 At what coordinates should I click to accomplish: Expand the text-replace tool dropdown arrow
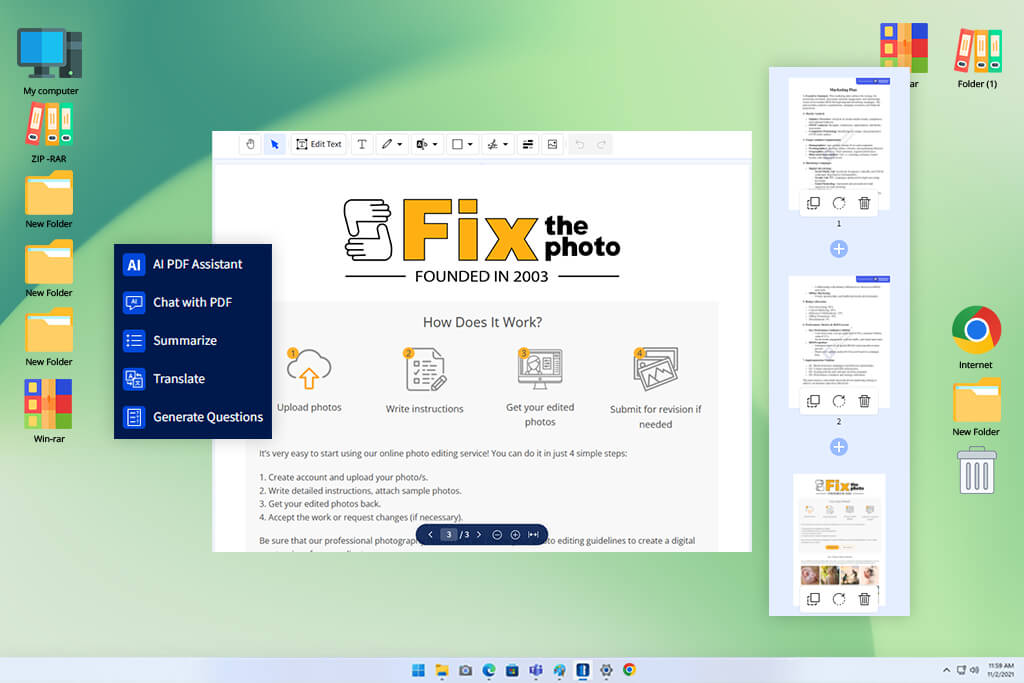coord(435,144)
